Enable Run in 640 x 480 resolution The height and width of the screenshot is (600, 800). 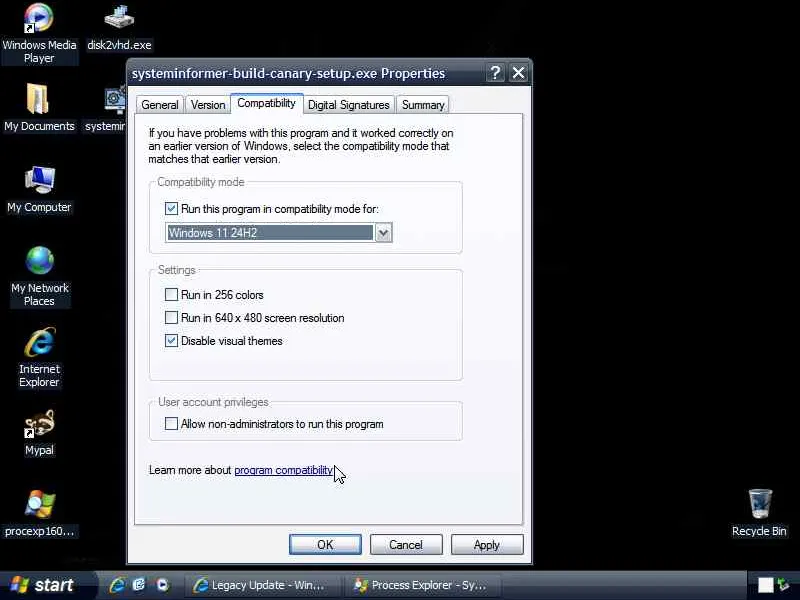[x=171, y=317]
